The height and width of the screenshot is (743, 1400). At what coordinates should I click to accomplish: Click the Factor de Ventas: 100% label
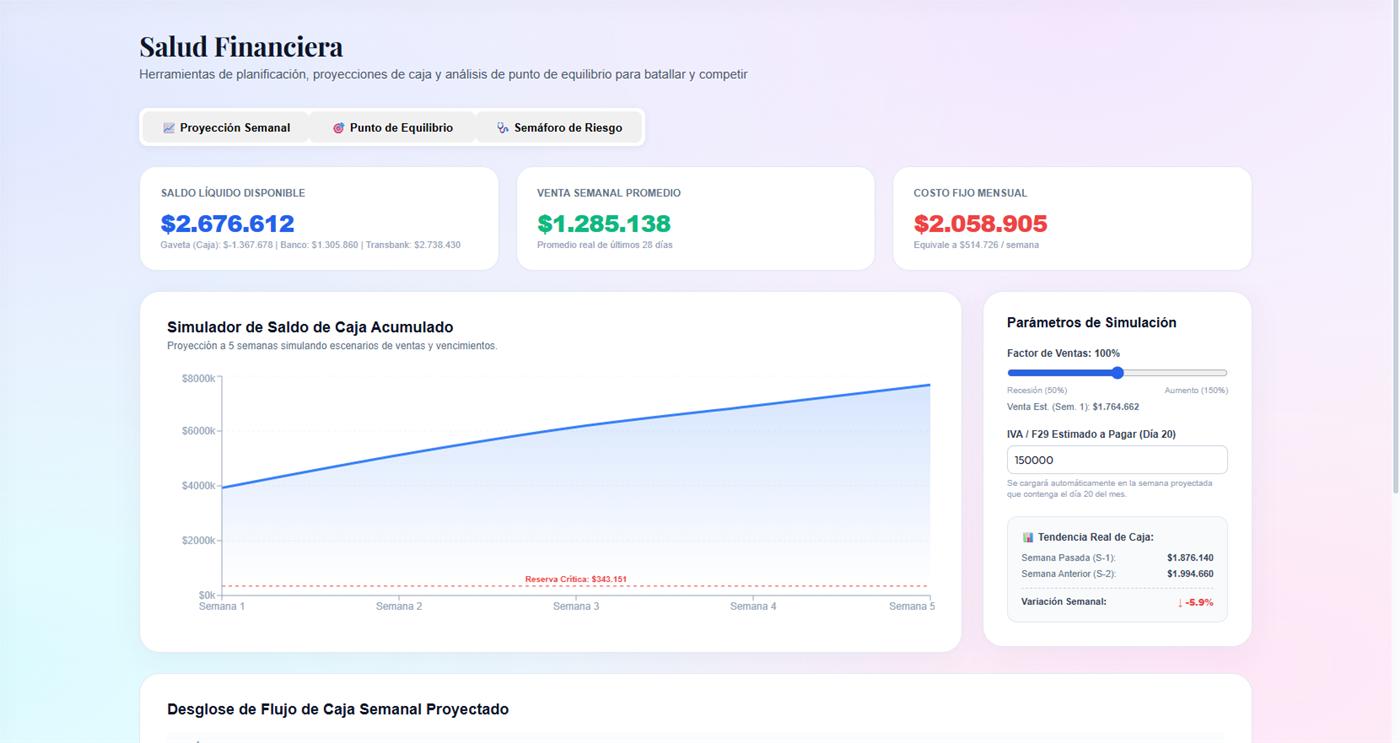pyautogui.click(x=1063, y=353)
